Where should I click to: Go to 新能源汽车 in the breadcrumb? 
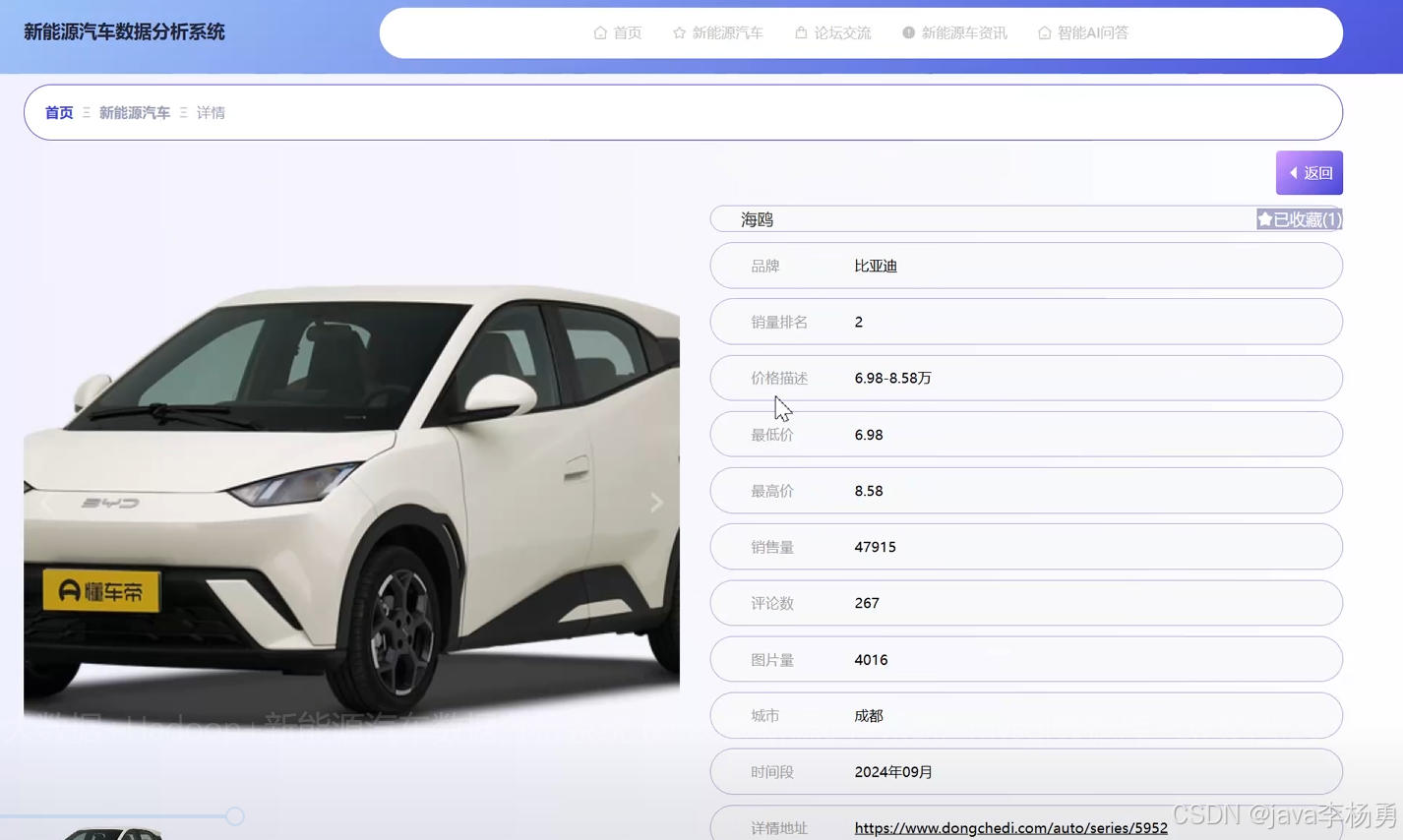135,113
